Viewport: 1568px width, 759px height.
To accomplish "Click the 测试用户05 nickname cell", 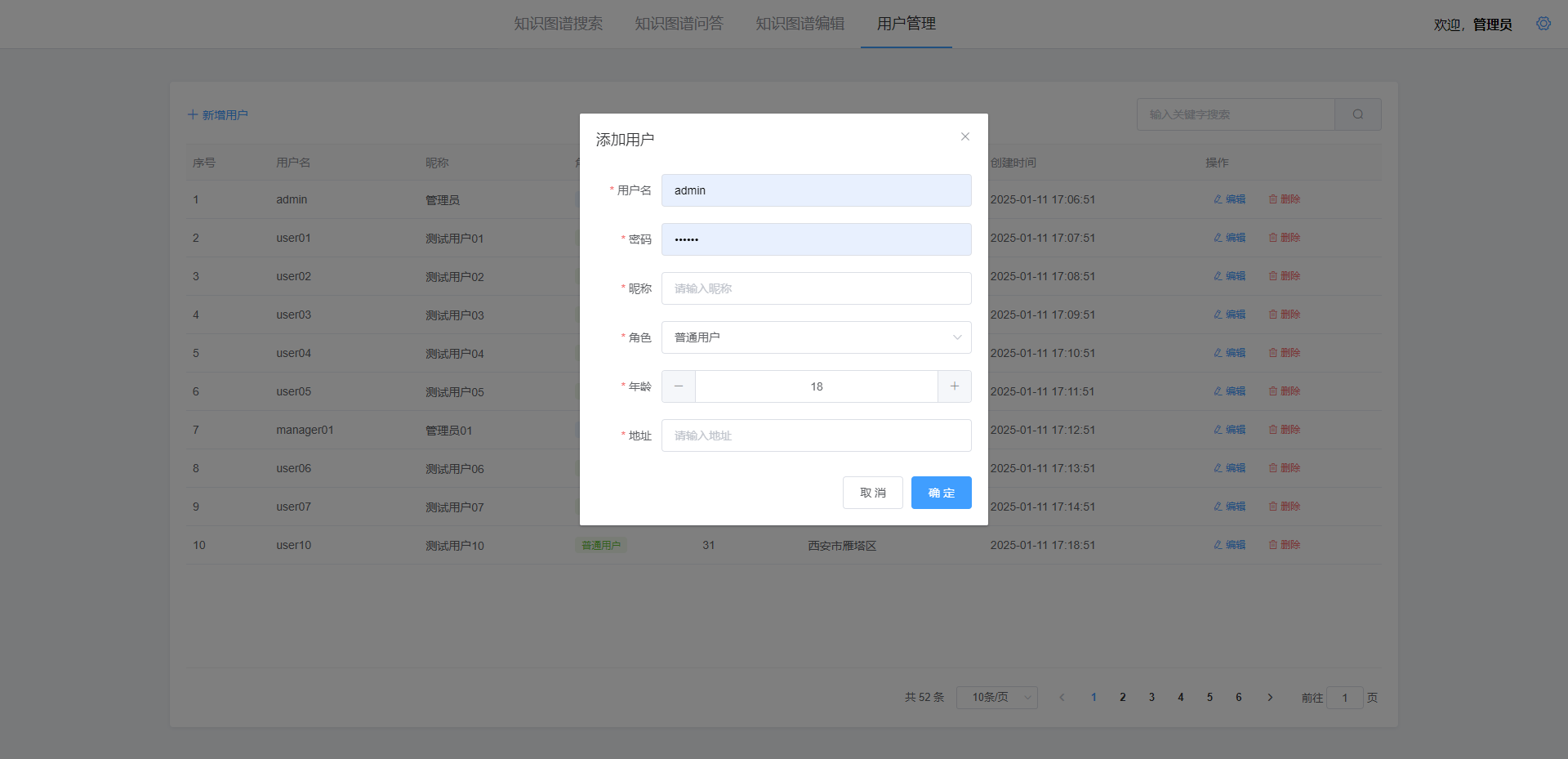I will [455, 392].
